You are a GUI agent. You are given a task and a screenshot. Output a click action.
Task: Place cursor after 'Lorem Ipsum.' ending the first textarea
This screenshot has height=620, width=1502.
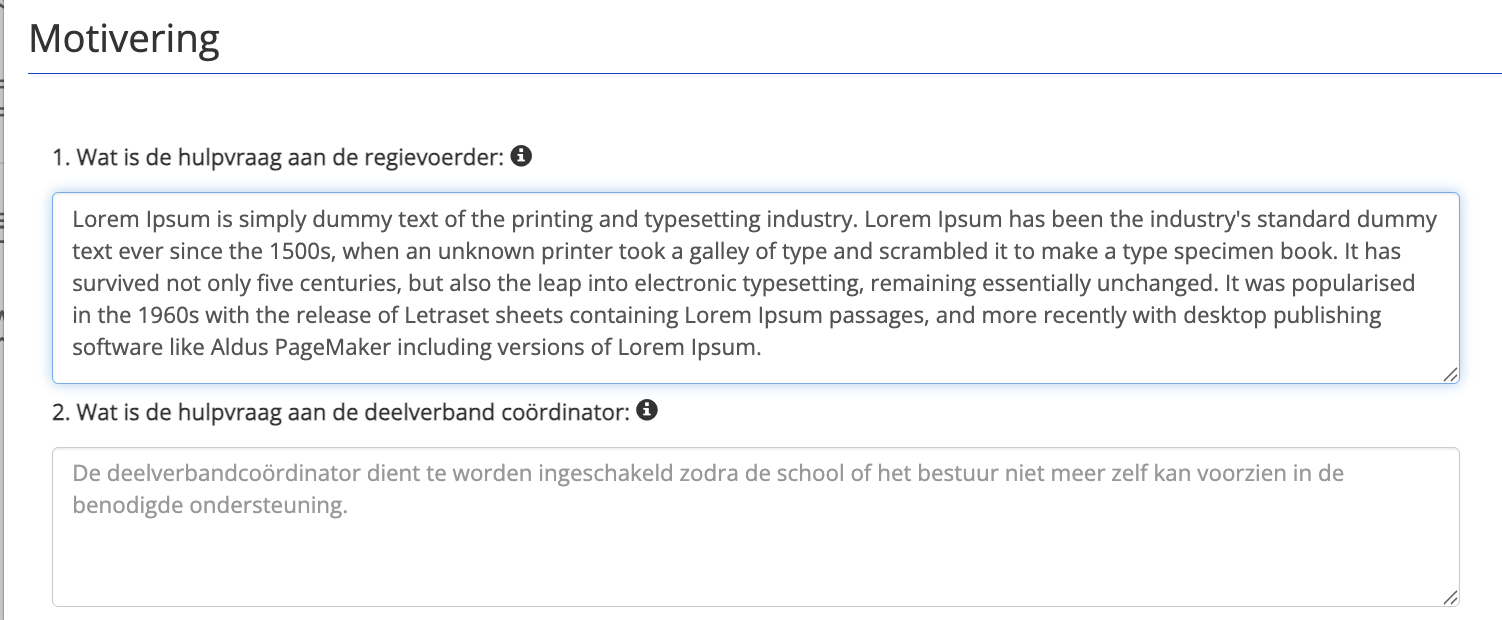tap(764, 348)
